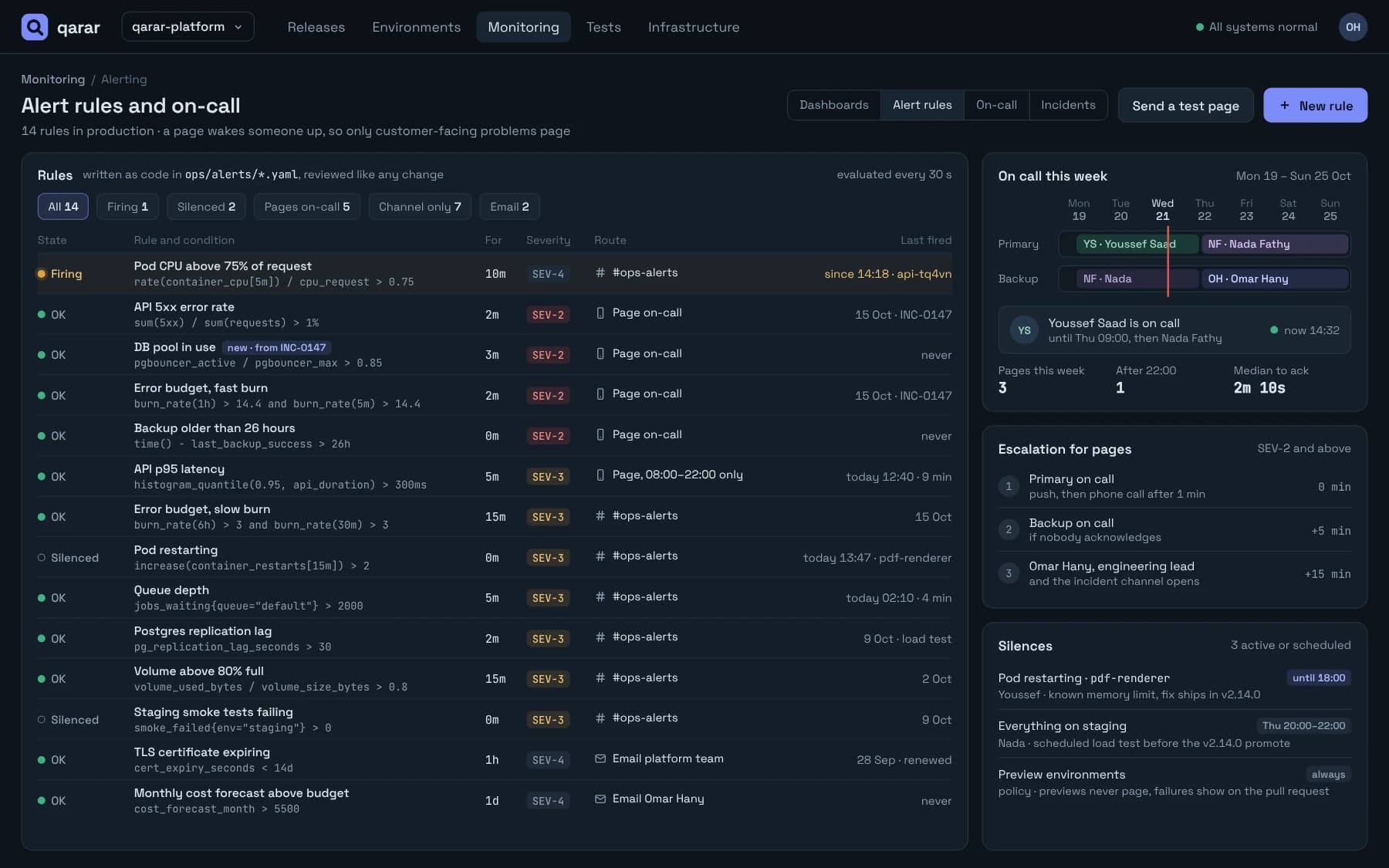The width and height of the screenshot is (1389, 868).
Task: Click the green All systems normal status dot
Action: [x=1199, y=27]
